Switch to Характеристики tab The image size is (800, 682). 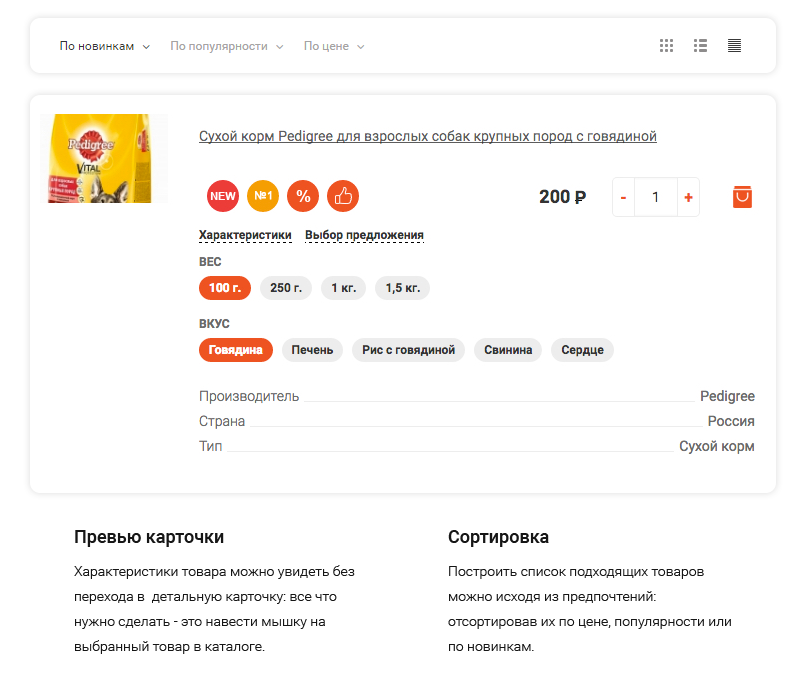(245, 235)
